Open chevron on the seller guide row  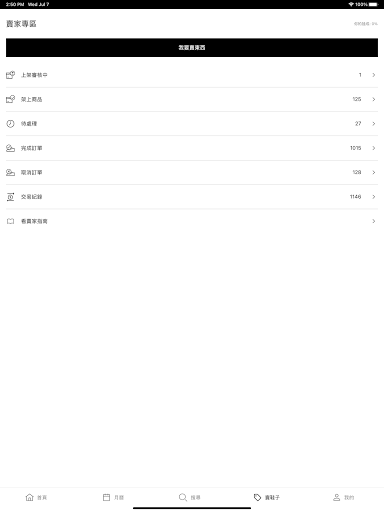374,221
